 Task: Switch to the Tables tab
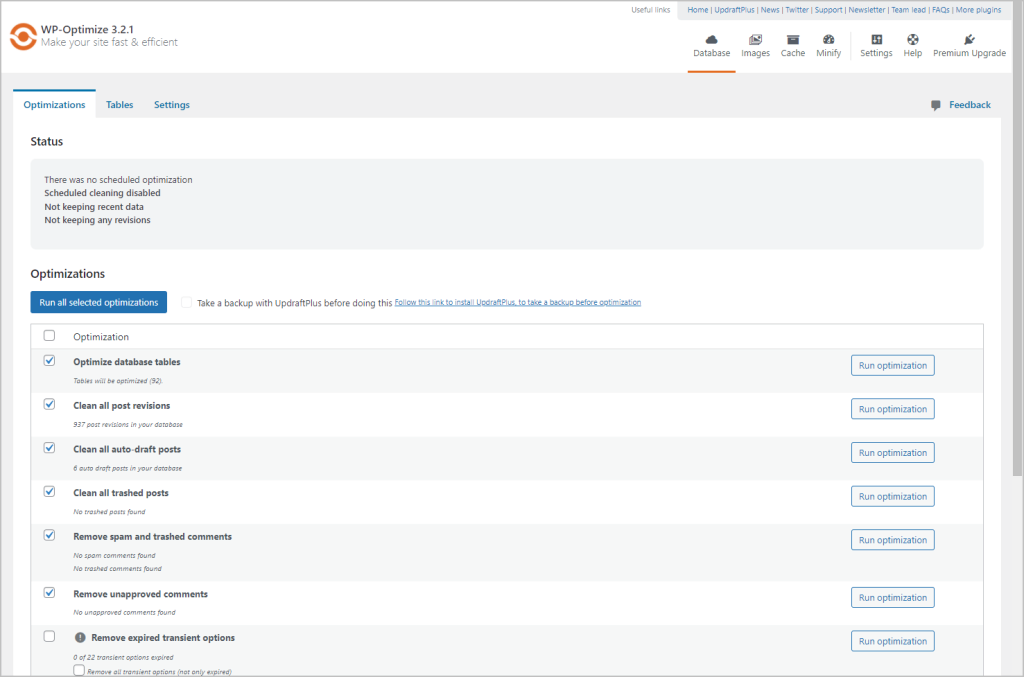(119, 104)
